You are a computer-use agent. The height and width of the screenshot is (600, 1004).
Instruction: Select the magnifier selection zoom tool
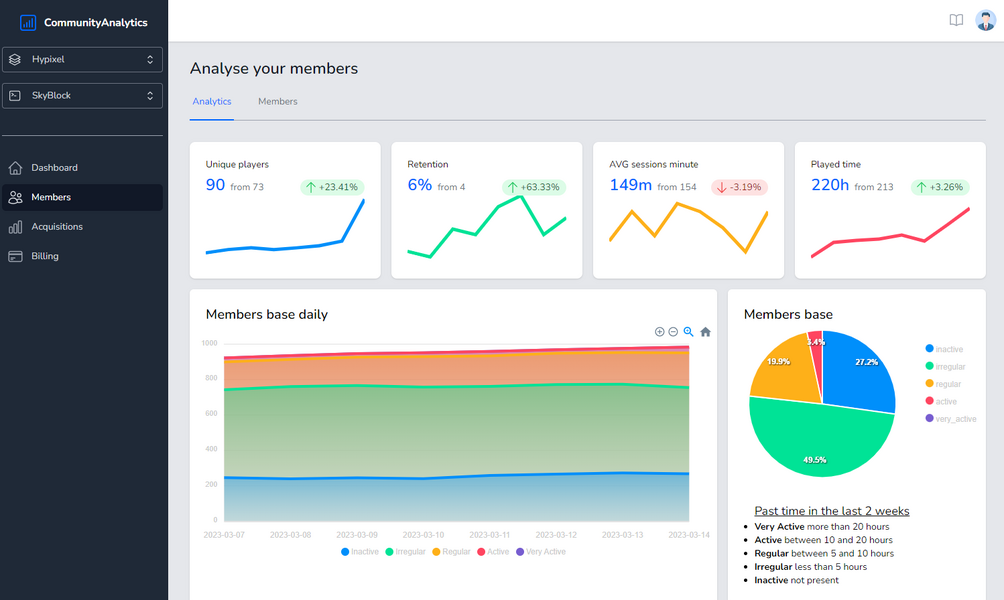pyautogui.click(x=688, y=332)
